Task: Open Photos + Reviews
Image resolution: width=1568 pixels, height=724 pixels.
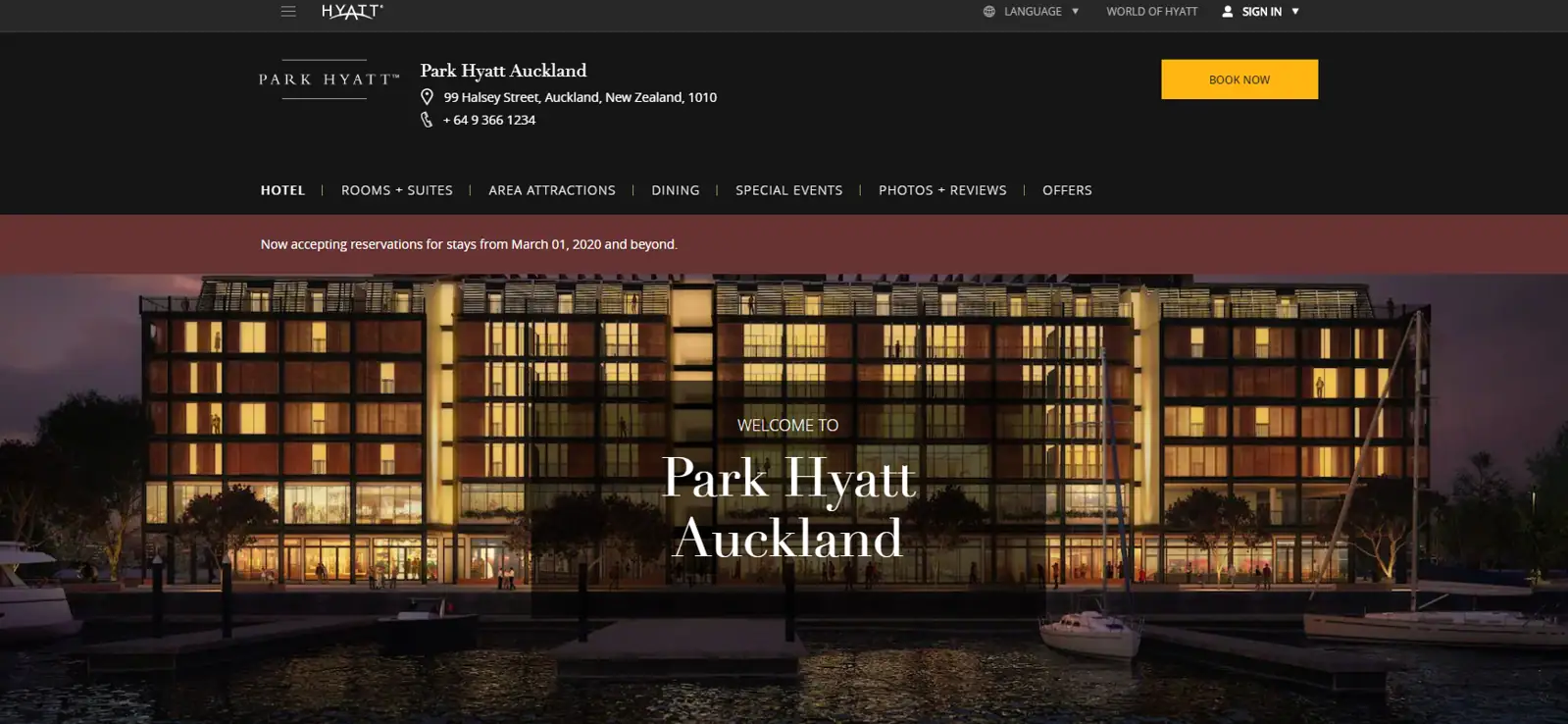Action: coord(942,190)
